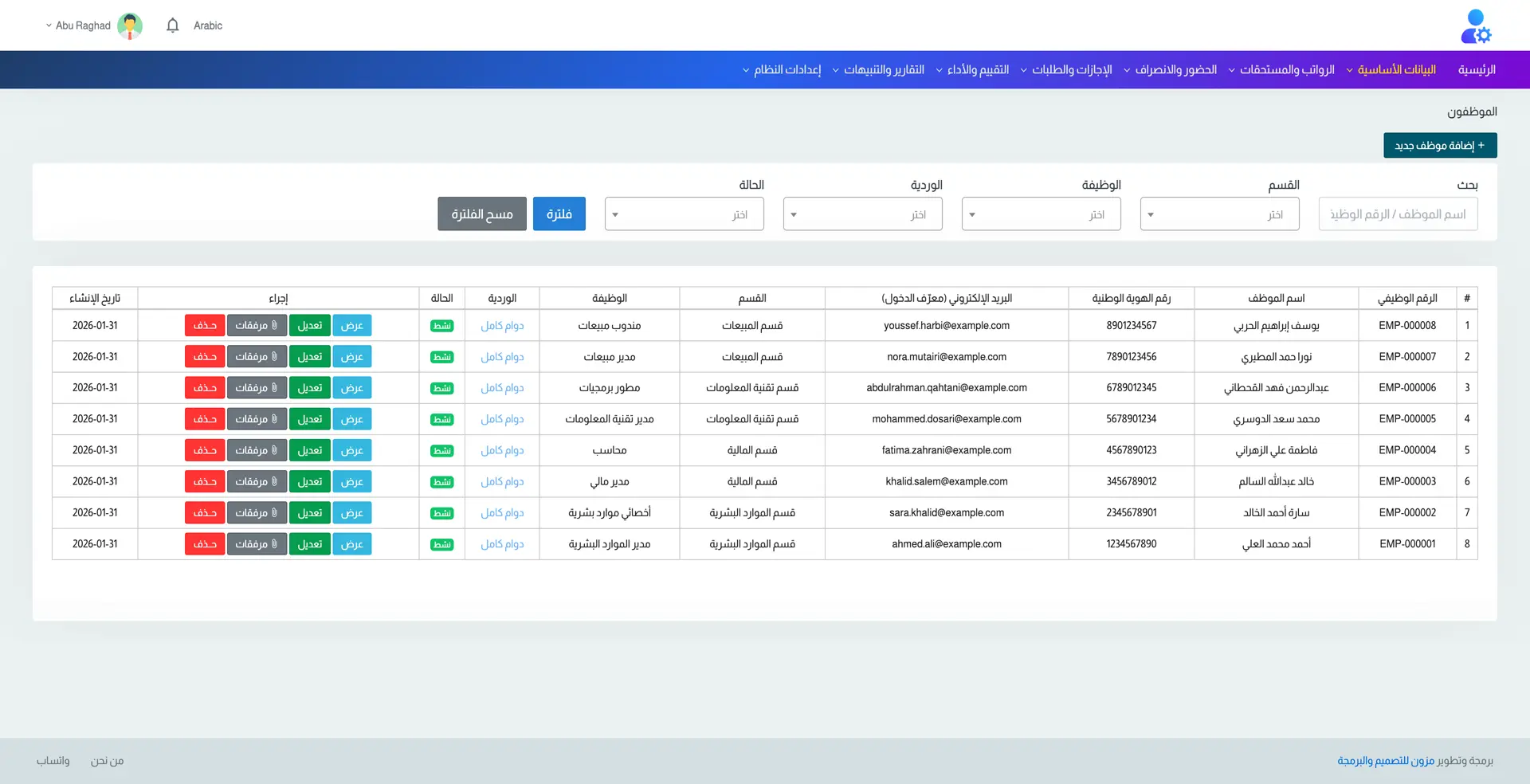Viewport: 1530px width, 784px height.
Task: Focus the employee name search field
Action: point(1398,214)
